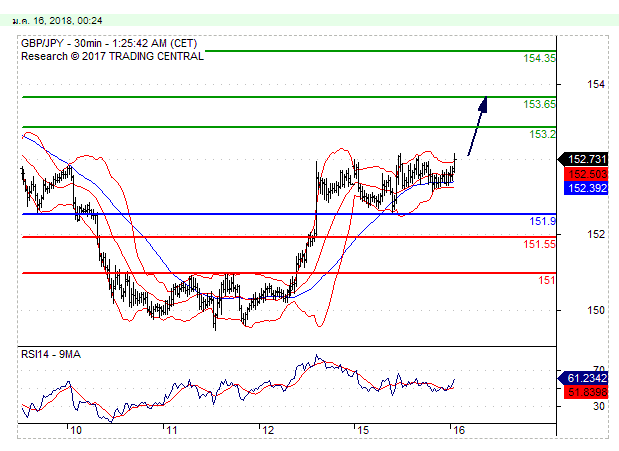Select the date axis label 12
Screen dimensions: 619x451
268,430
